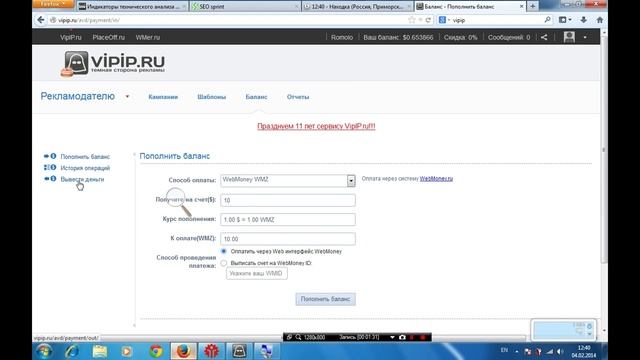Open a new browser tab with plus button

click(x=532, y=6)
